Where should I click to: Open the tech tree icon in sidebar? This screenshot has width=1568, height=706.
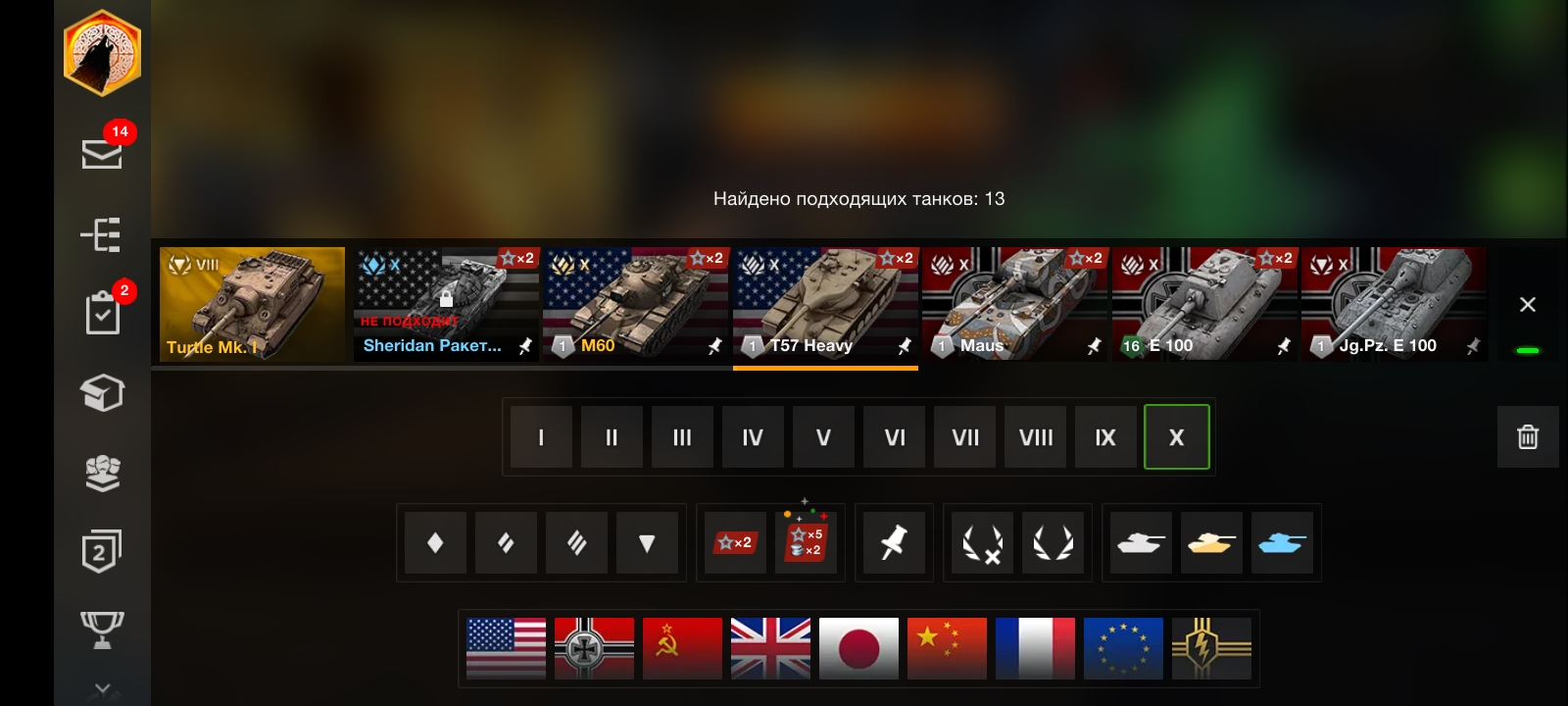tap(102, 234)
